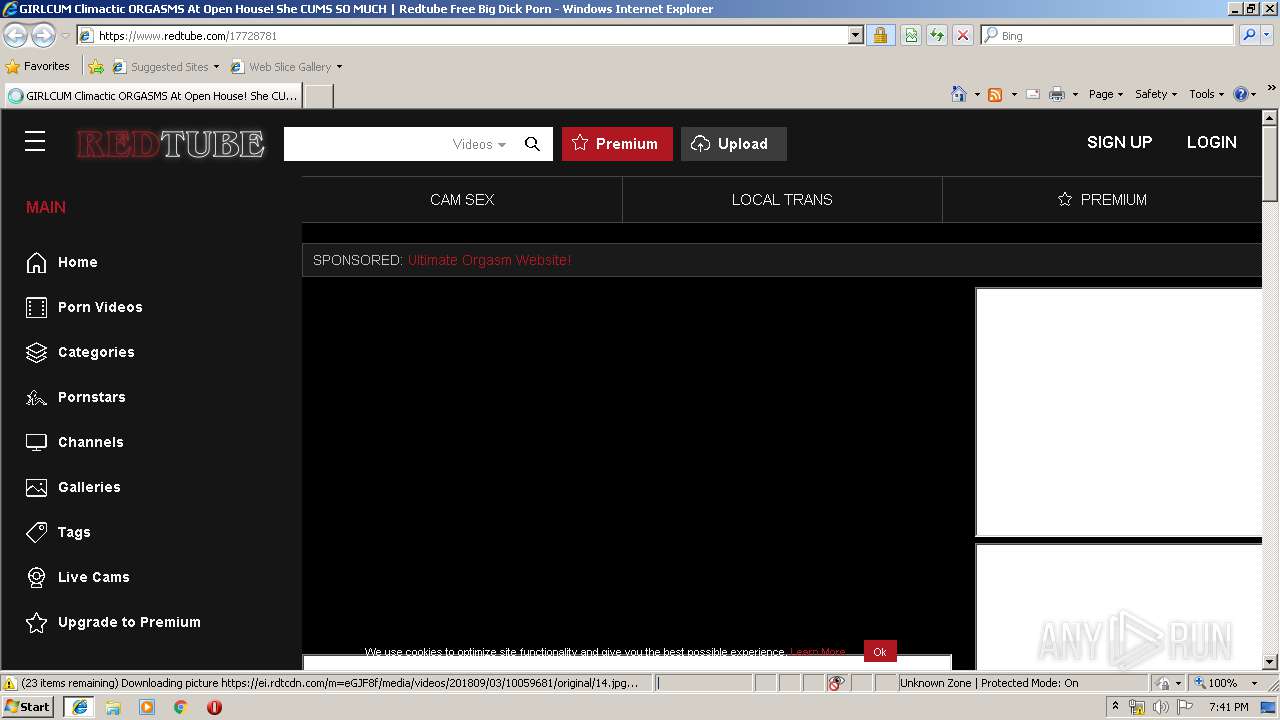Open the 100% zoom level dropdown
The image size is (1280, 720).
tap(1254, 683)
